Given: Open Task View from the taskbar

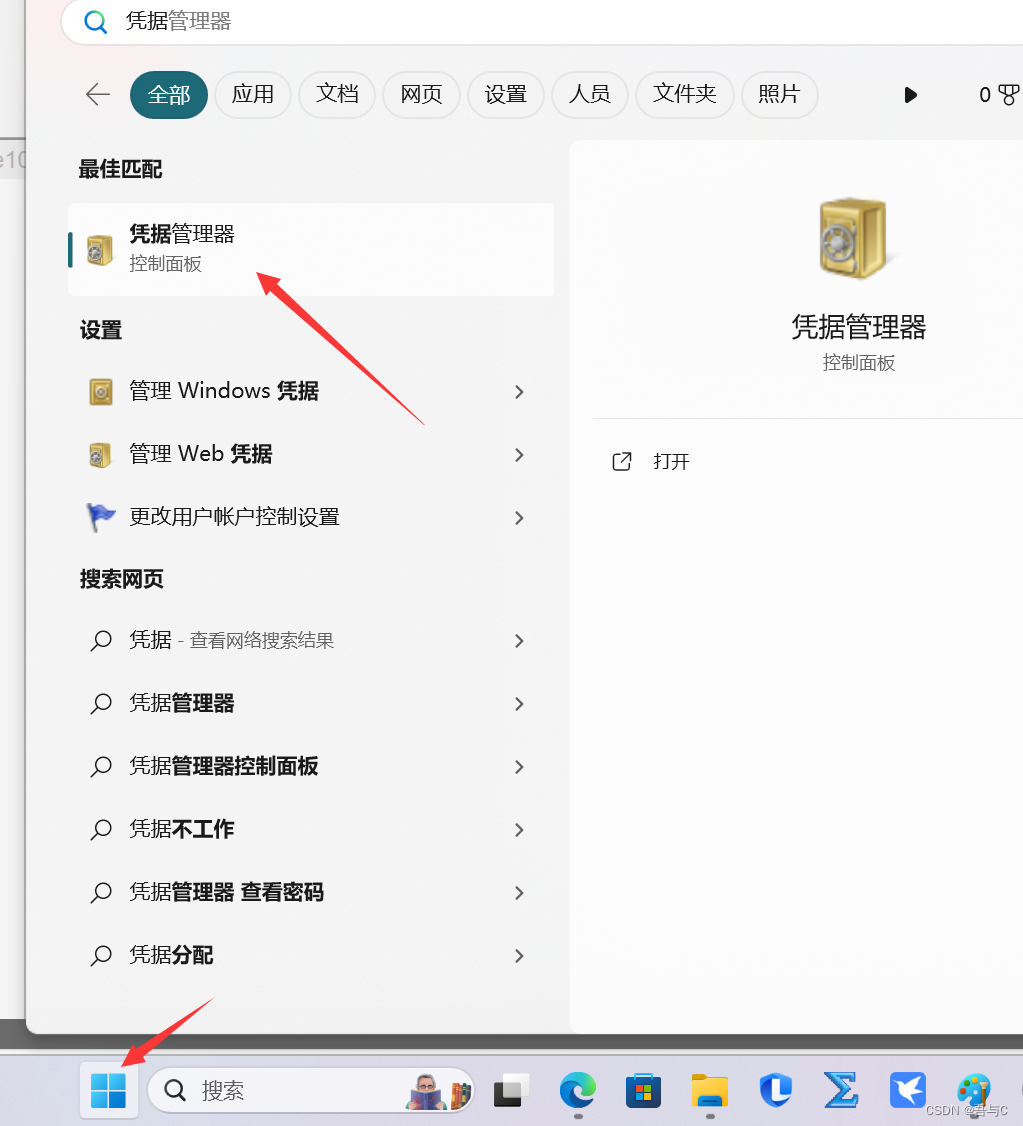Looking at the screenshot, I should (510, 1090).
